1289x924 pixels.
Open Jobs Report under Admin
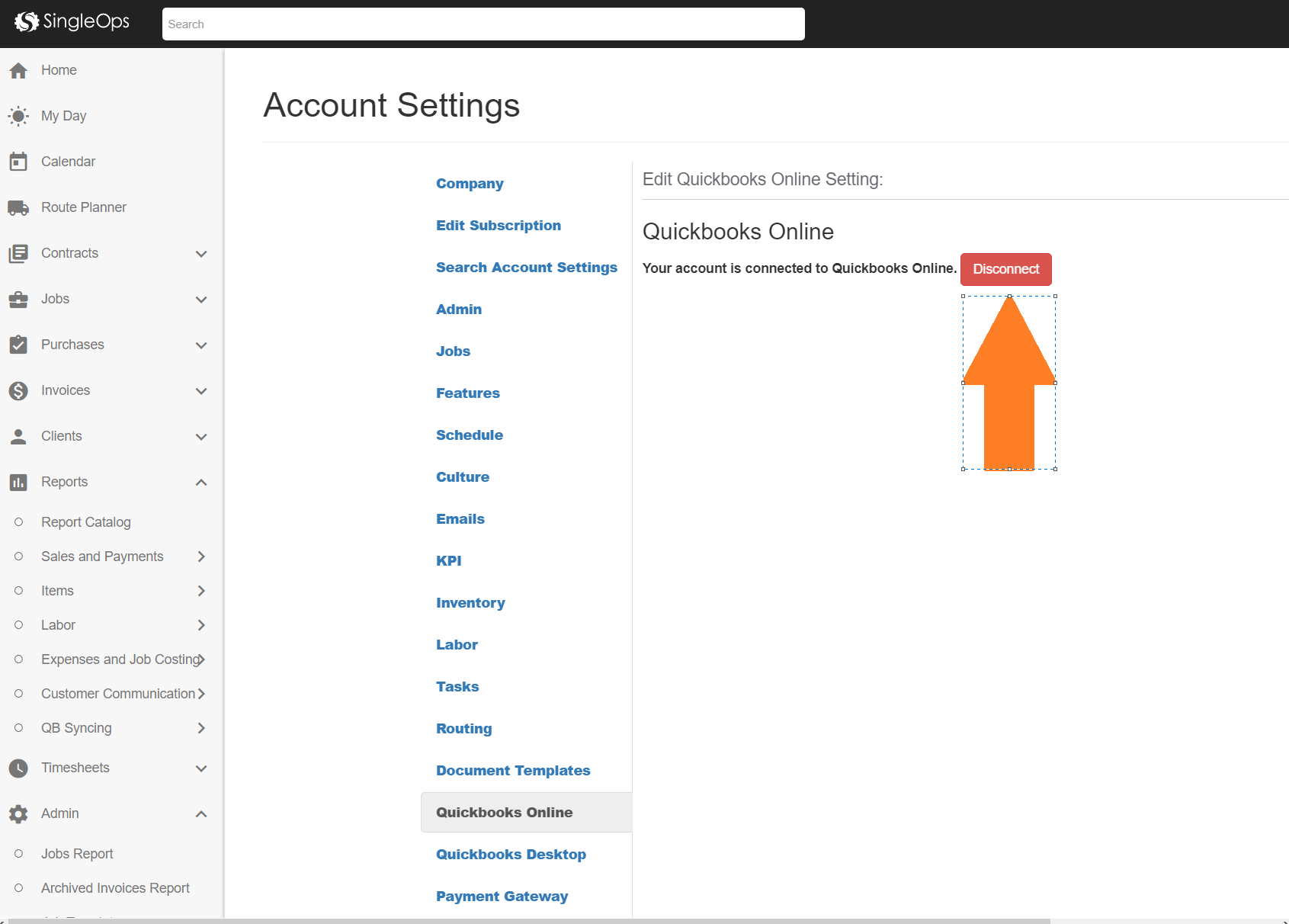click(x=77, y=854)
